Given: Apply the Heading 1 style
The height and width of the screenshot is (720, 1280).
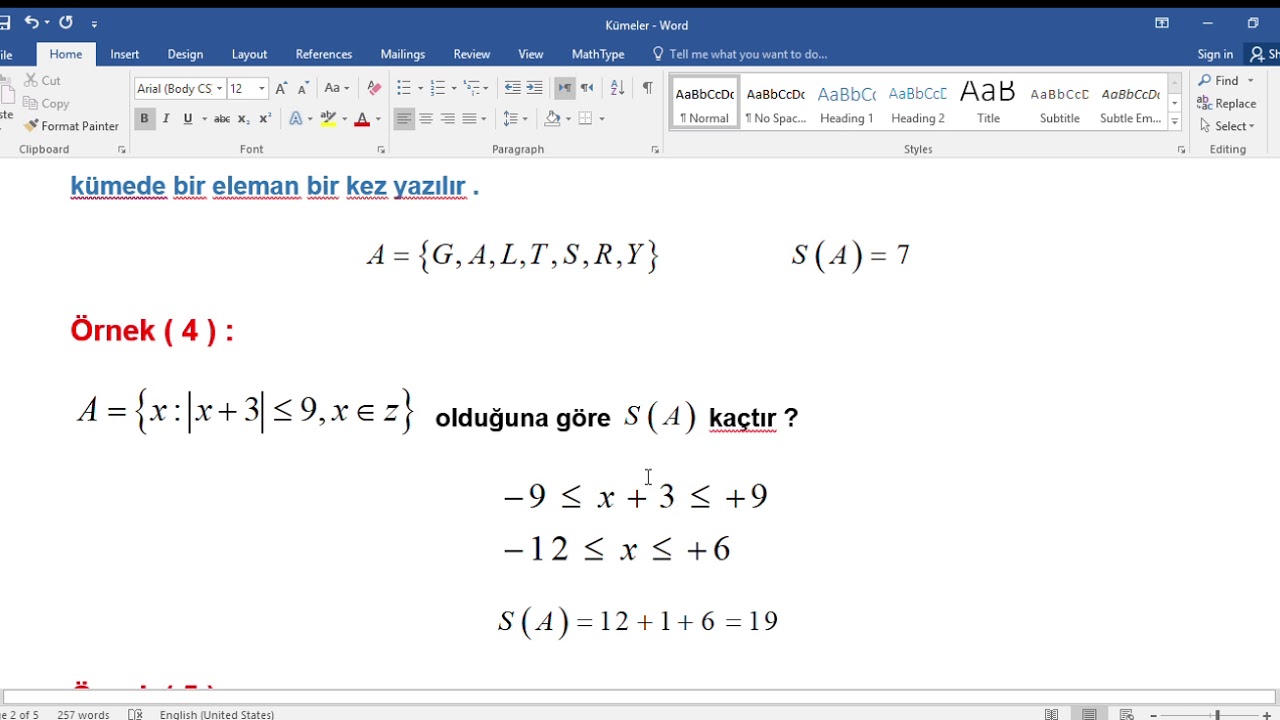Looking at the screenshot, I should [847, 102].
